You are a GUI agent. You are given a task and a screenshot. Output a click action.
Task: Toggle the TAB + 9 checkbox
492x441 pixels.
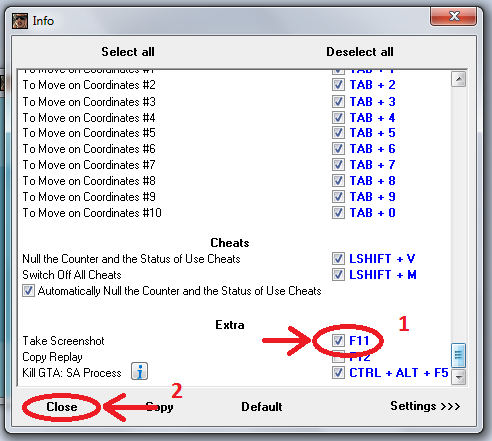pos(338,197)
